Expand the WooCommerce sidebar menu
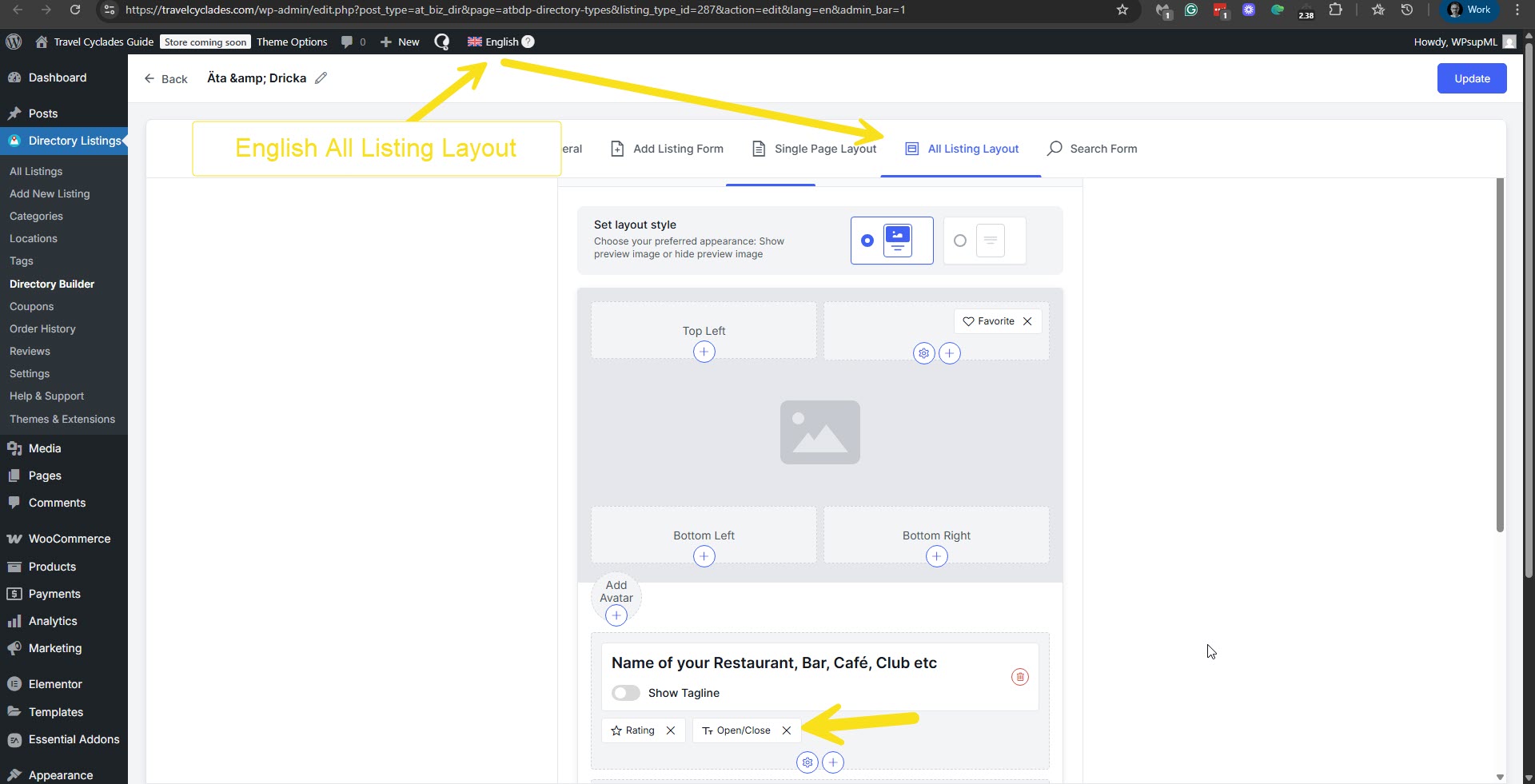The height and width of the screenshot is (784, 1535). tap(69, 539)
